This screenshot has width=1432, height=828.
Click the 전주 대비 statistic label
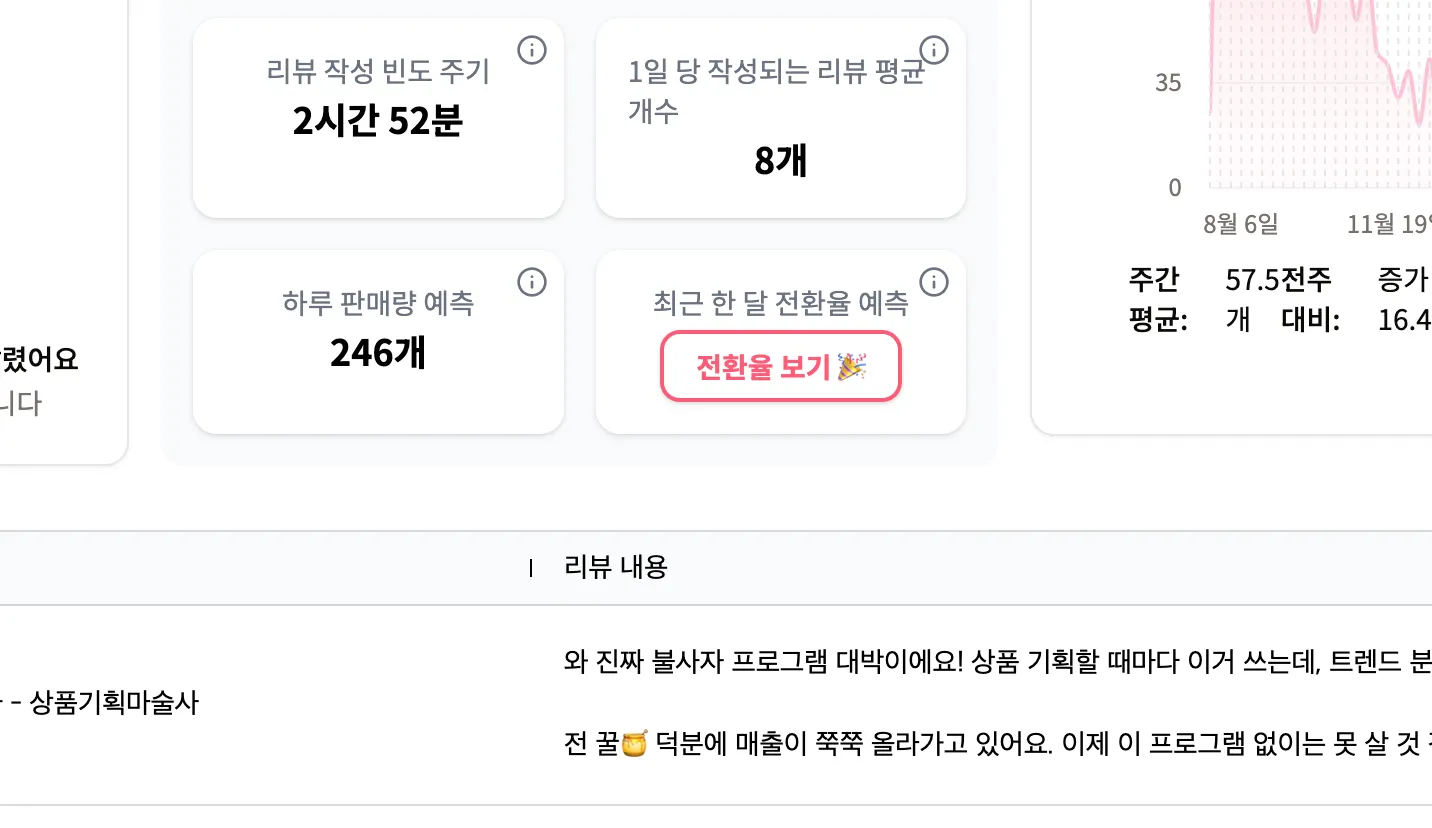click(1309, 299)
